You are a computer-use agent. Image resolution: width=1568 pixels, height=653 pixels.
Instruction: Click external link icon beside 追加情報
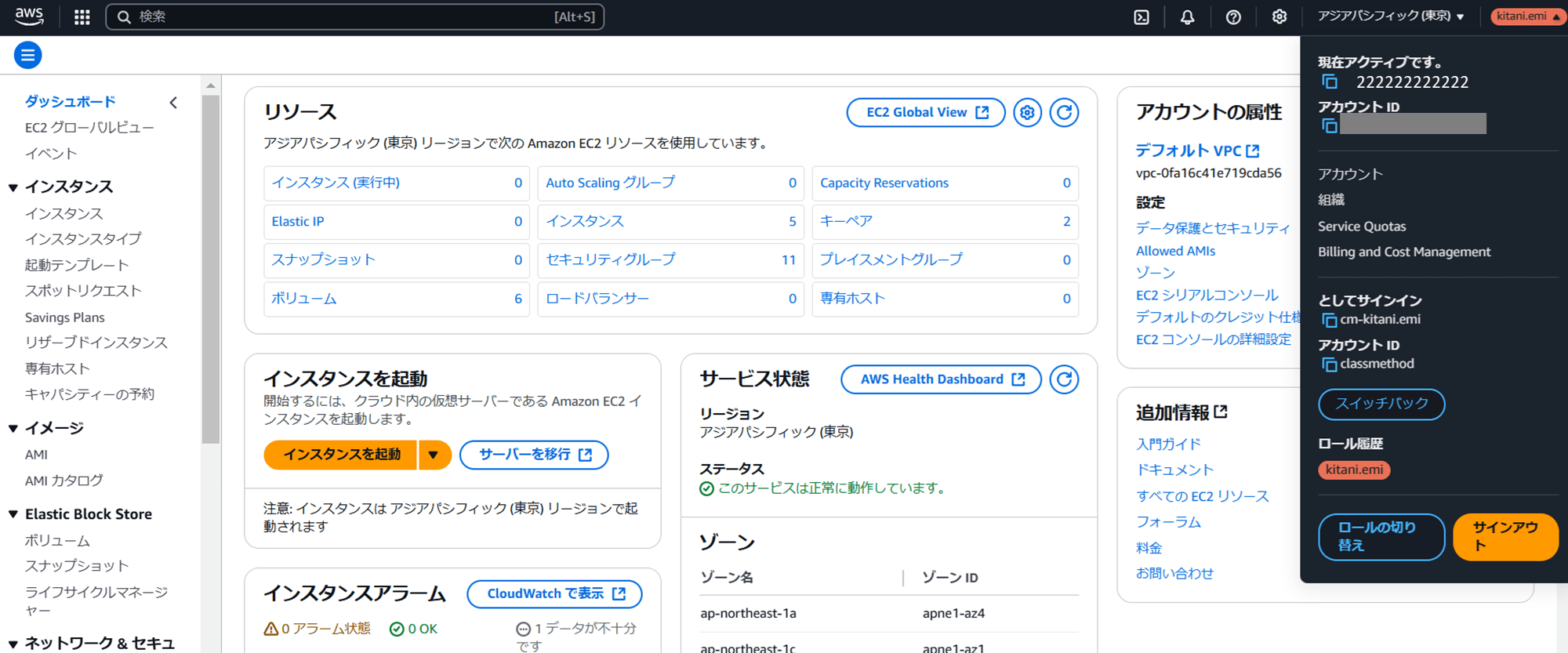point(1221,412)
